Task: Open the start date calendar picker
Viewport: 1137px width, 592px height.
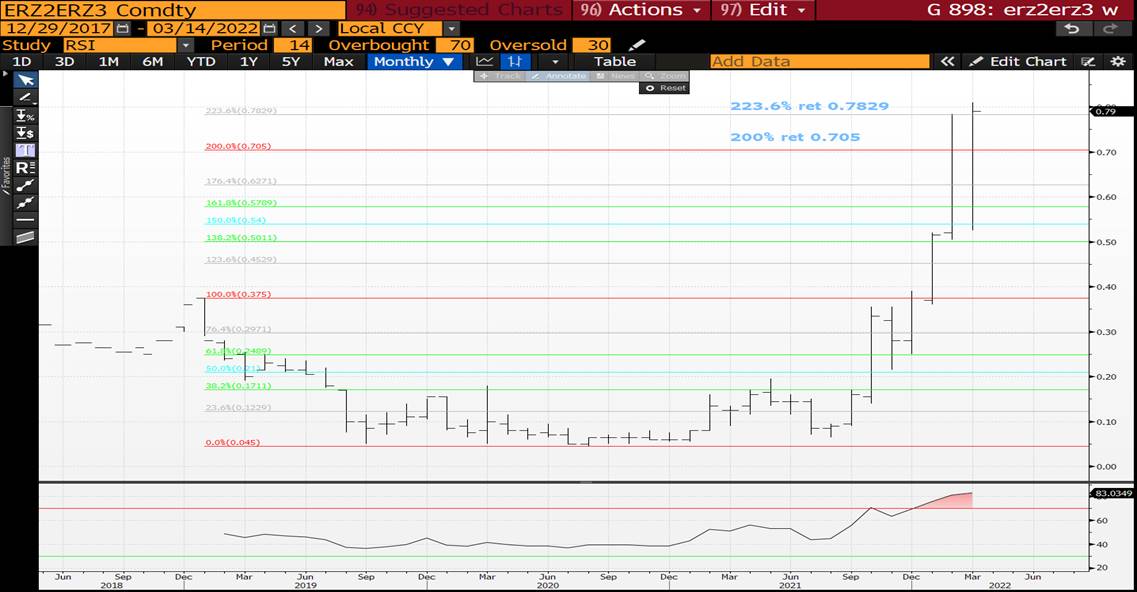Action: (x=123, y=28)
